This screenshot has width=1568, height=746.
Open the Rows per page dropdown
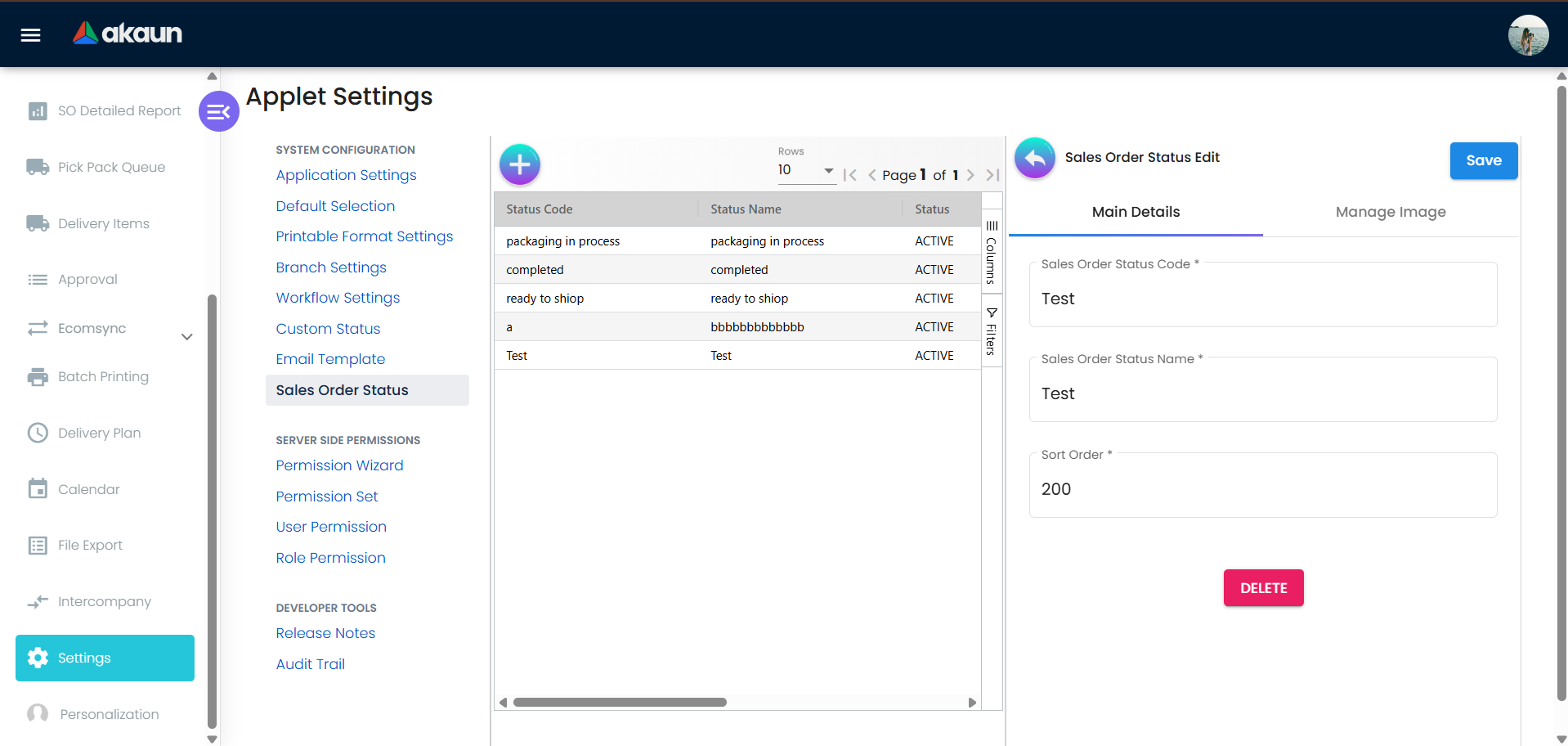pos(805,170)
